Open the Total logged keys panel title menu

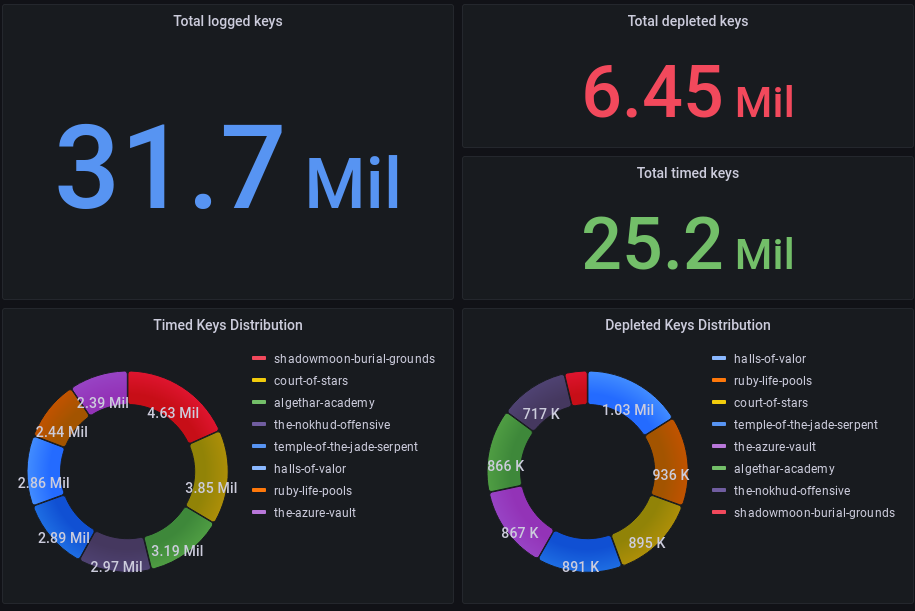click(x=228, y=21)
